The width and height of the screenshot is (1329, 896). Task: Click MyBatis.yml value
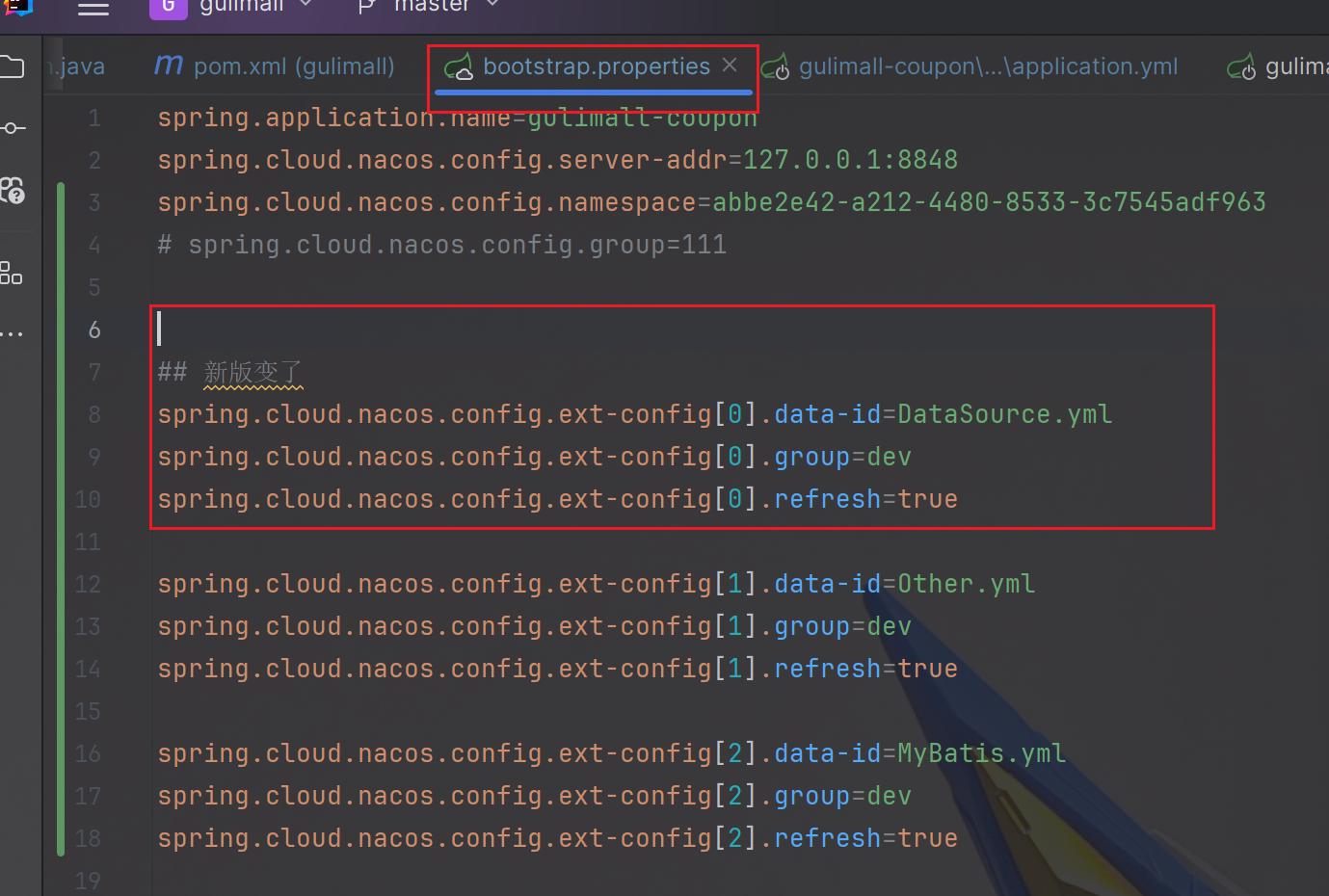click(981, 753)
